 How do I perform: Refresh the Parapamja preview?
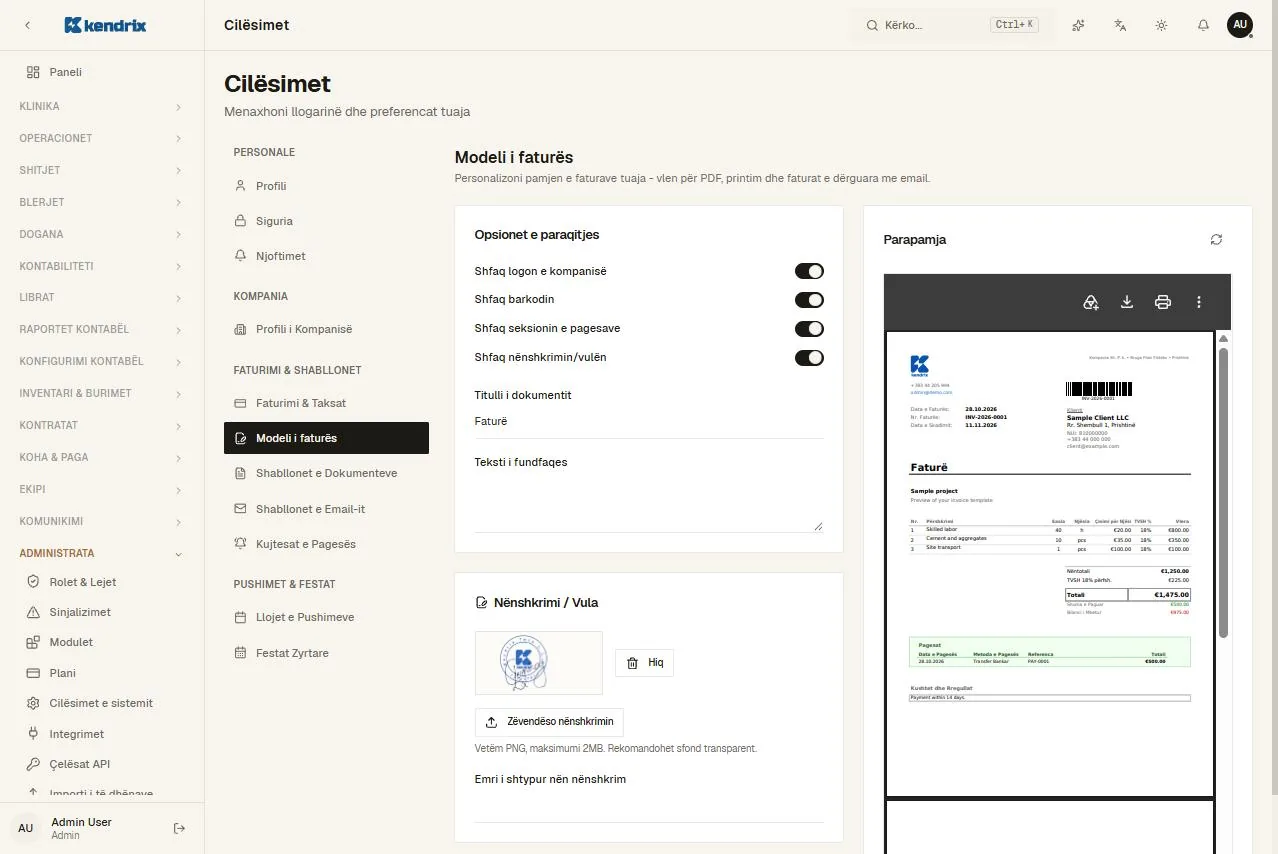pyautogui.click(x=1216, y=239)
